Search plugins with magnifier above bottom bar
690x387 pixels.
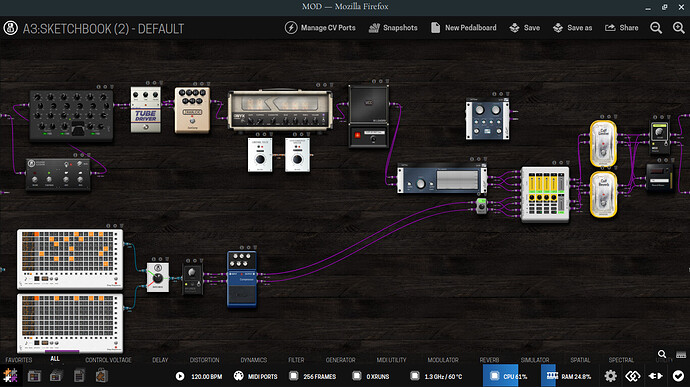pos(661,354)
